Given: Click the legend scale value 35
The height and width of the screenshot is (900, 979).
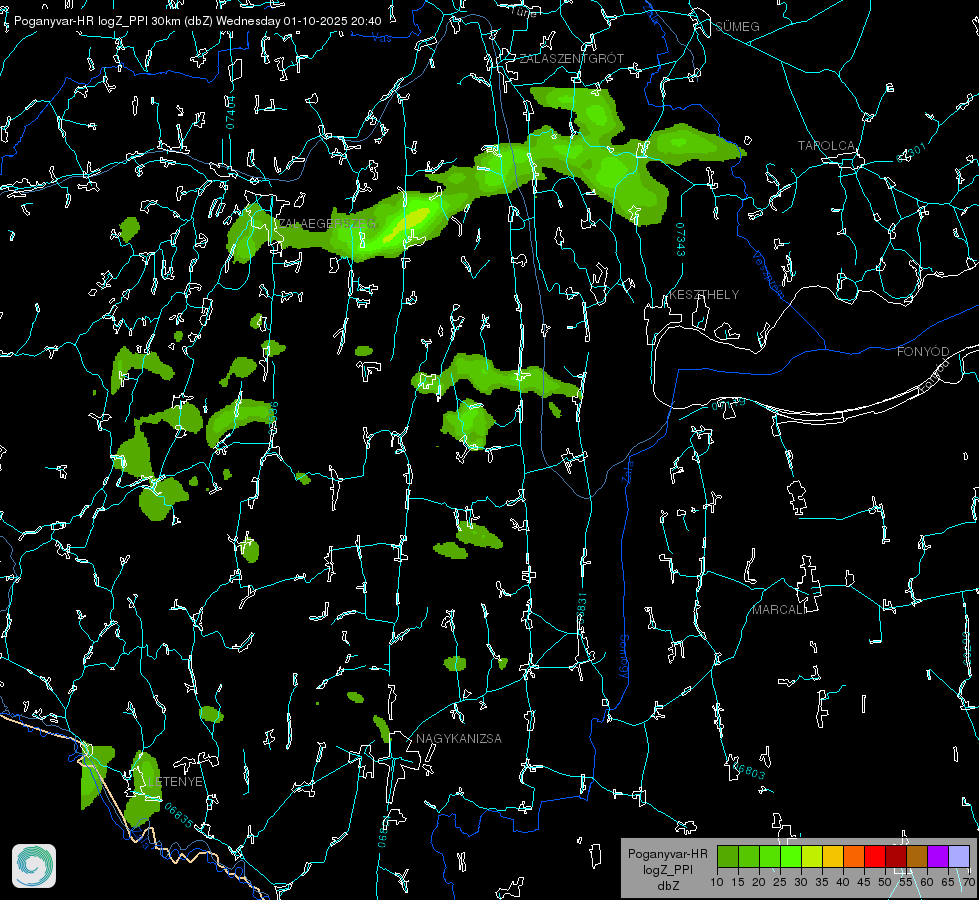Looking at the screenshot, I should click(822, 882).
